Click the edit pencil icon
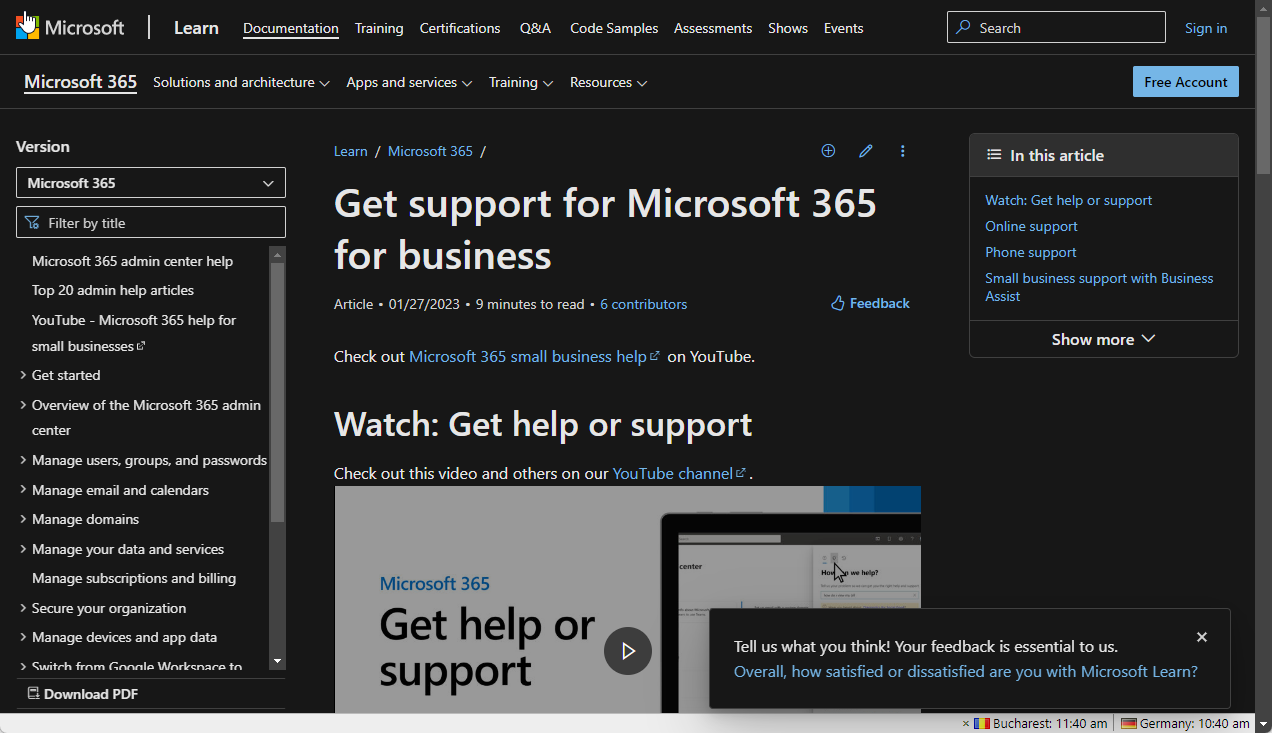 tap(866, 151)
